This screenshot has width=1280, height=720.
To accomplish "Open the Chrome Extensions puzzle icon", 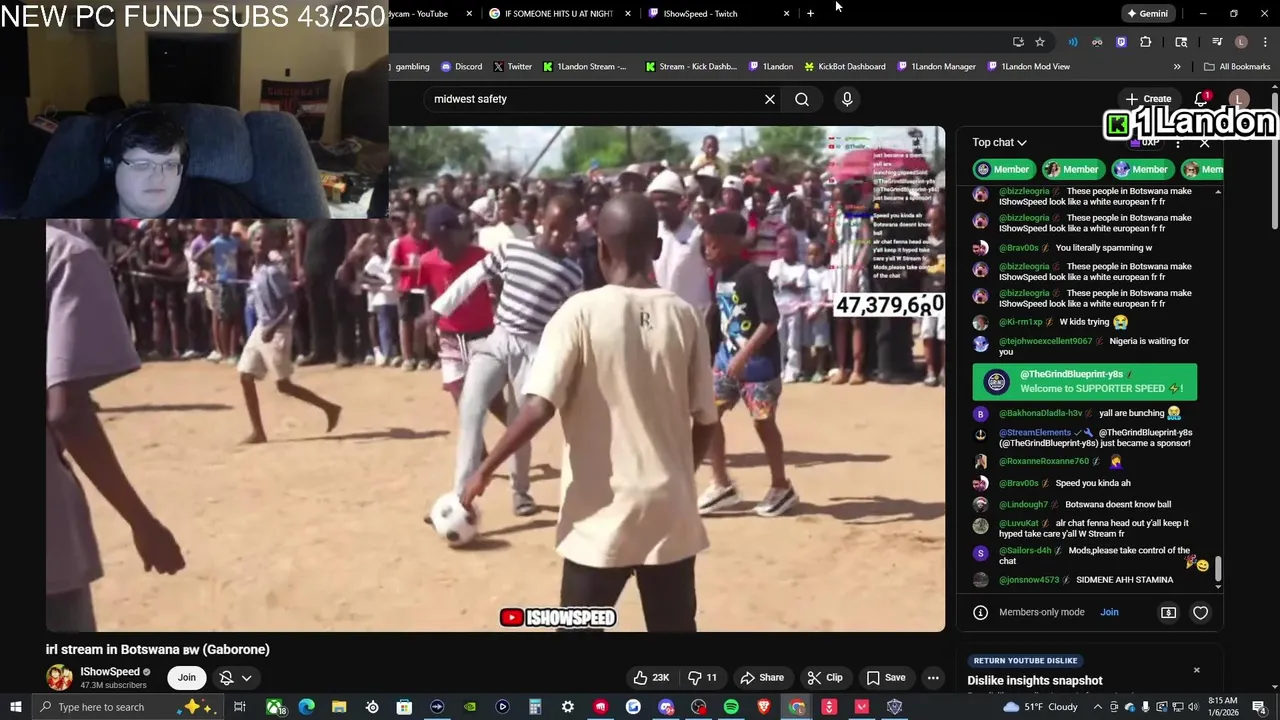I will [x=1146, y=42].
